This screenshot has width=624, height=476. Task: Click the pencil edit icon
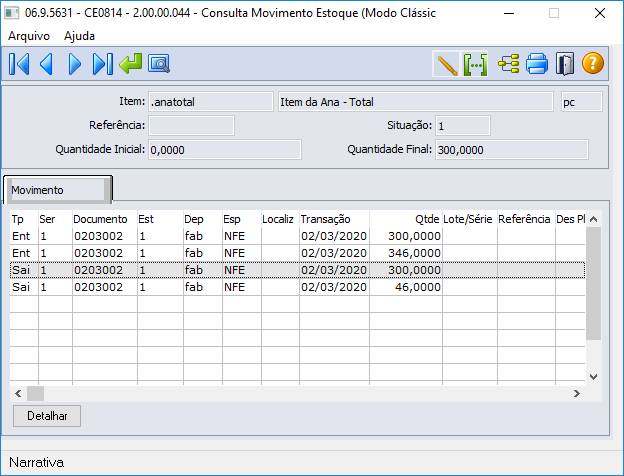click(446, 64)
